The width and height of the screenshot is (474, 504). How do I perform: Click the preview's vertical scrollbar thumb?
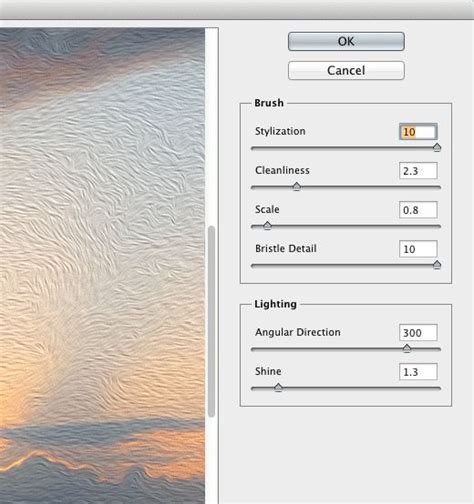pos(211,321)
